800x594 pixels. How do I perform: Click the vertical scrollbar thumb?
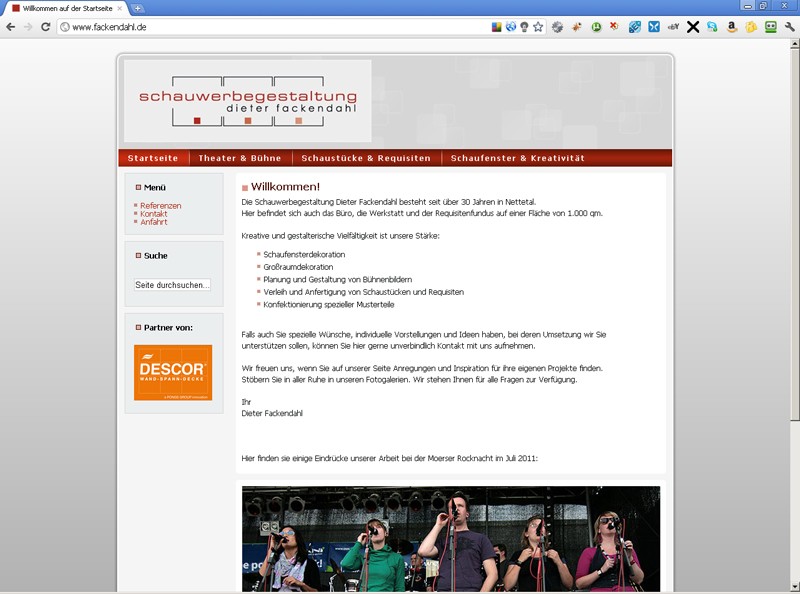(x=794, y=235)
